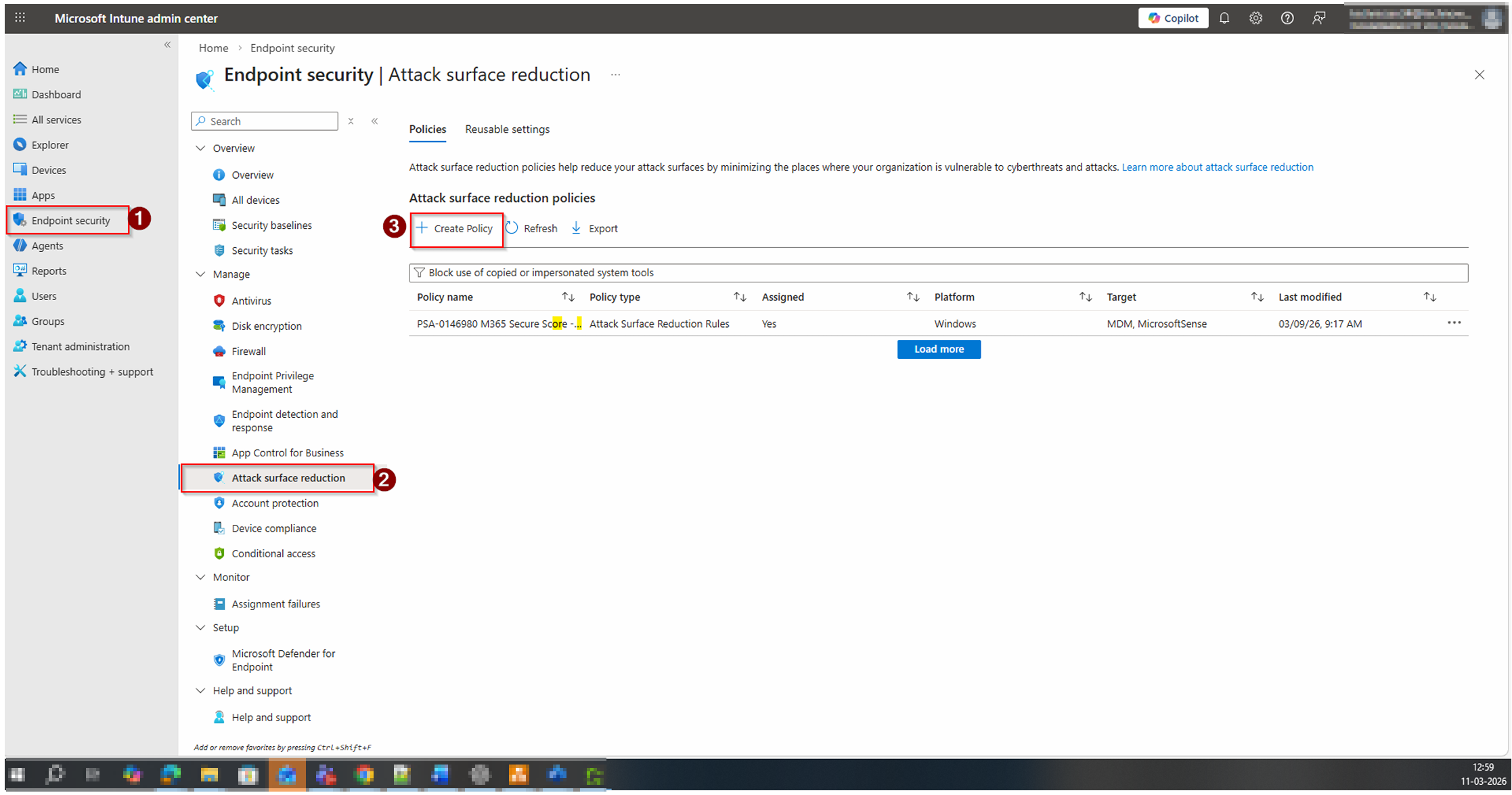Open the ellipsis menu beside page title

[615, 75]
